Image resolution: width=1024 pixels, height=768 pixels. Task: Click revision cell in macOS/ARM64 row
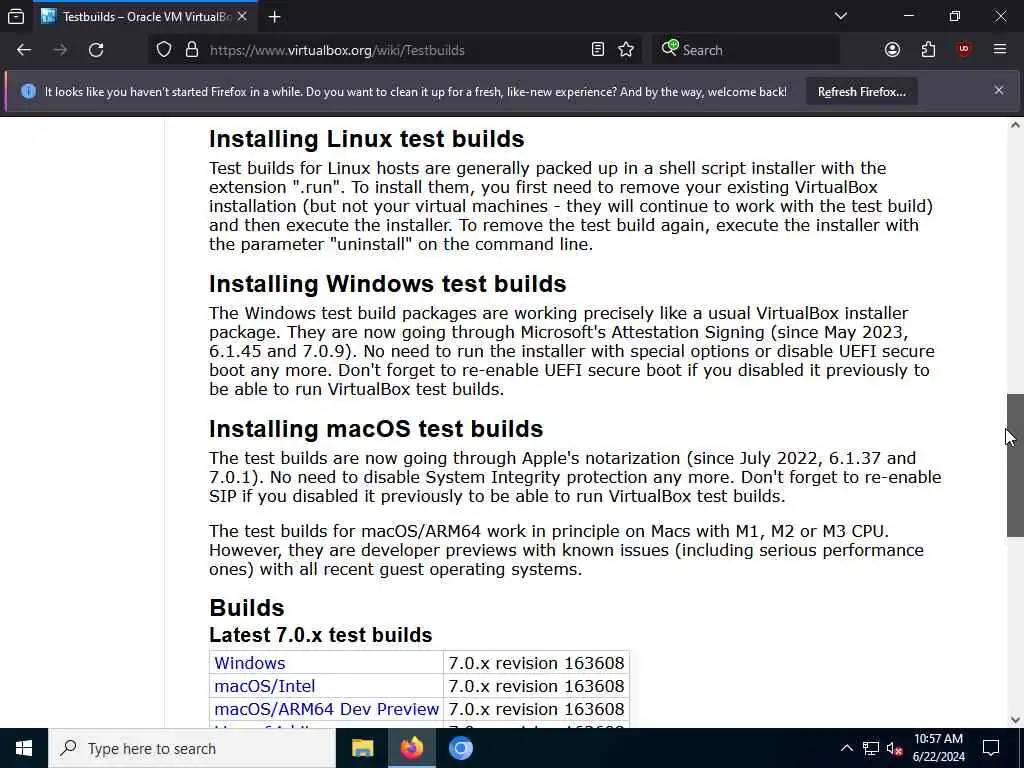tap(536, 709)
